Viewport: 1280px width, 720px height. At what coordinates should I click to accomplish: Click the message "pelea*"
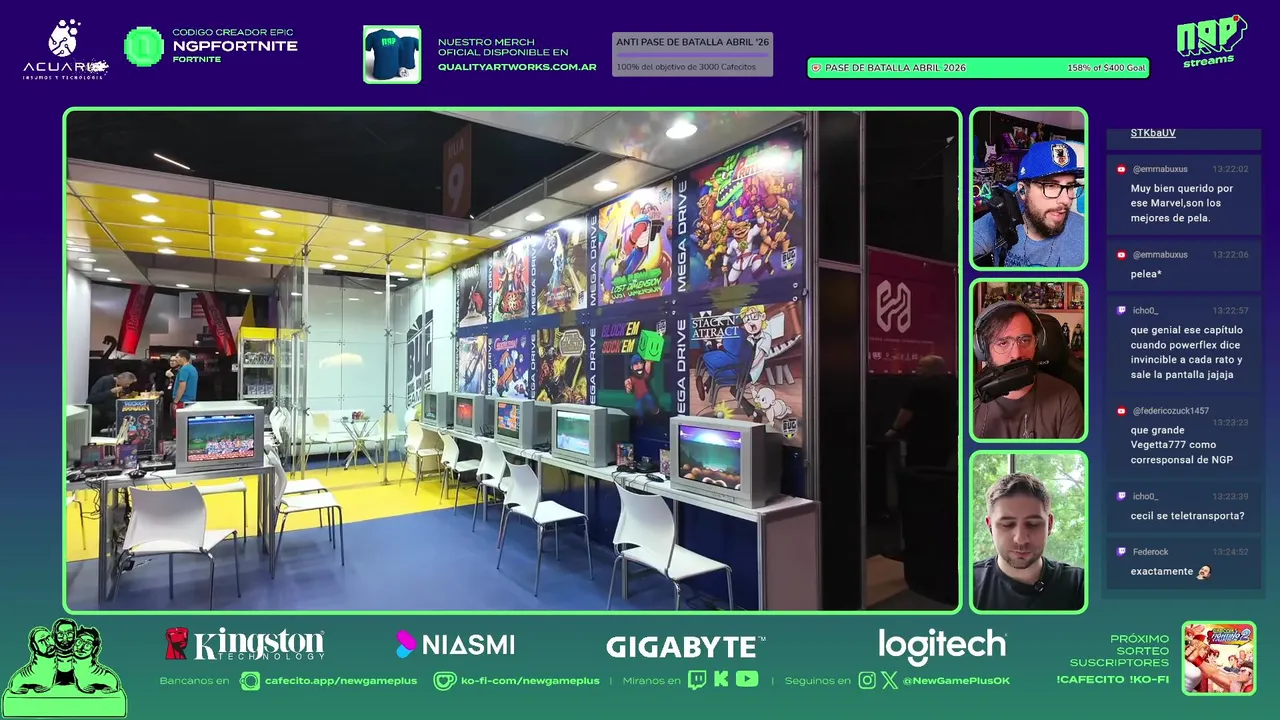[1146, 274]
